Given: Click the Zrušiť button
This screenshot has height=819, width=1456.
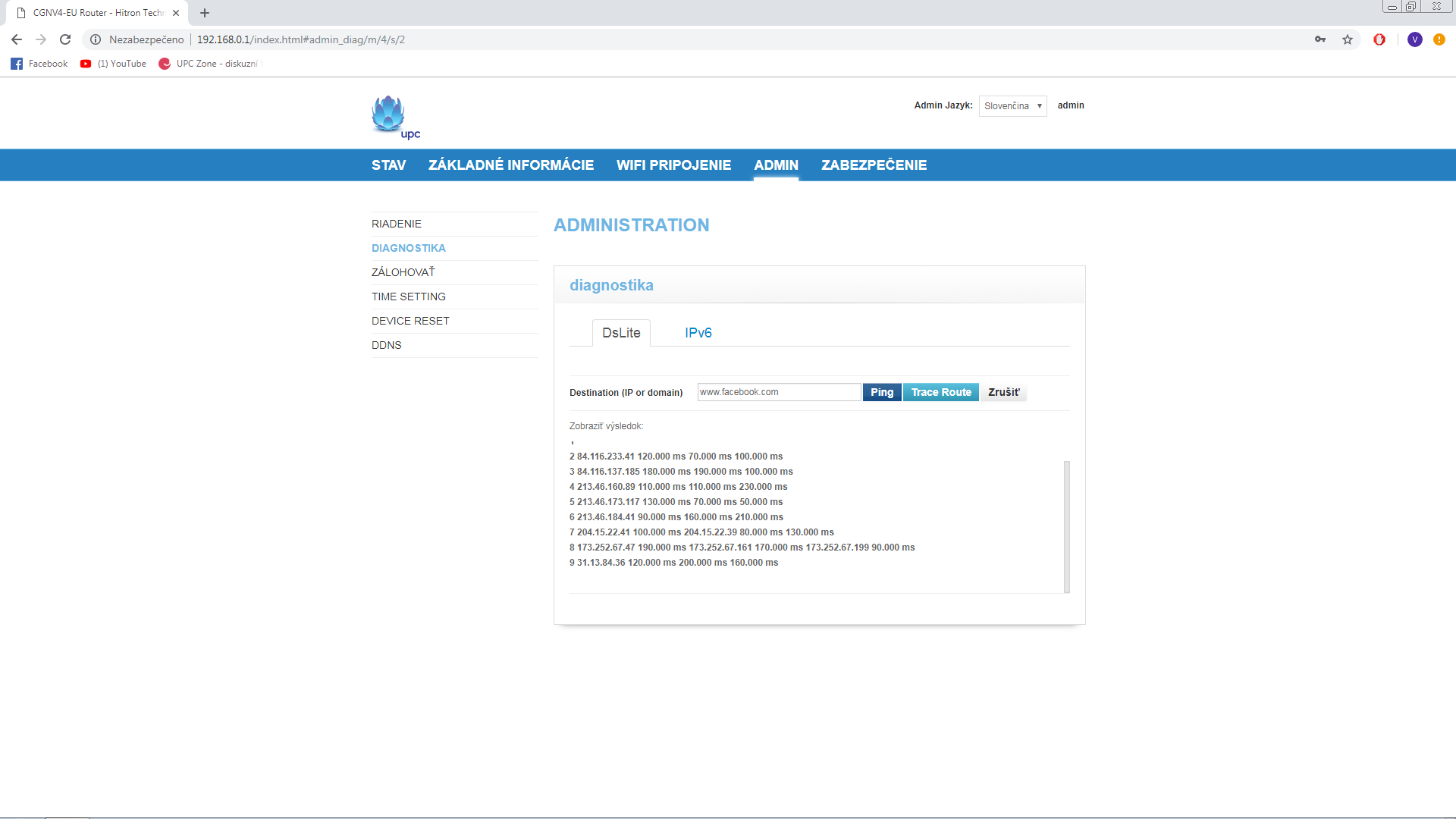Looking at the screenshot, I should coord(1004,392).
